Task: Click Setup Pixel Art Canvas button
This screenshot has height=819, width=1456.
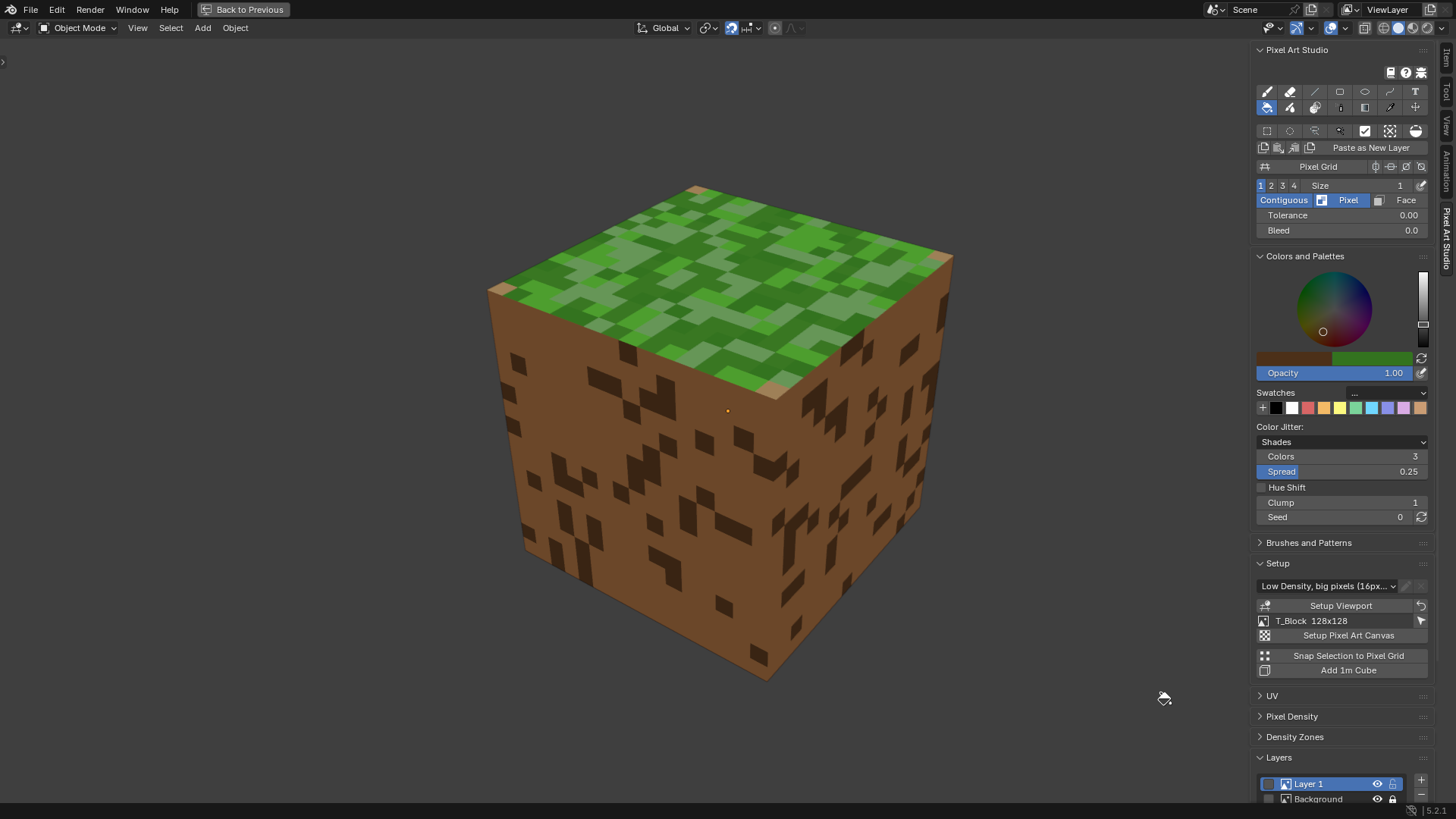Action: coord(1342,635)
